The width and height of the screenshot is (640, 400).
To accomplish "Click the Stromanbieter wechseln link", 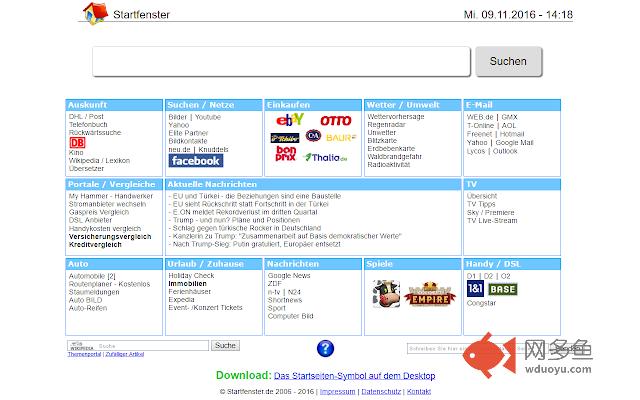I will 107,204.
